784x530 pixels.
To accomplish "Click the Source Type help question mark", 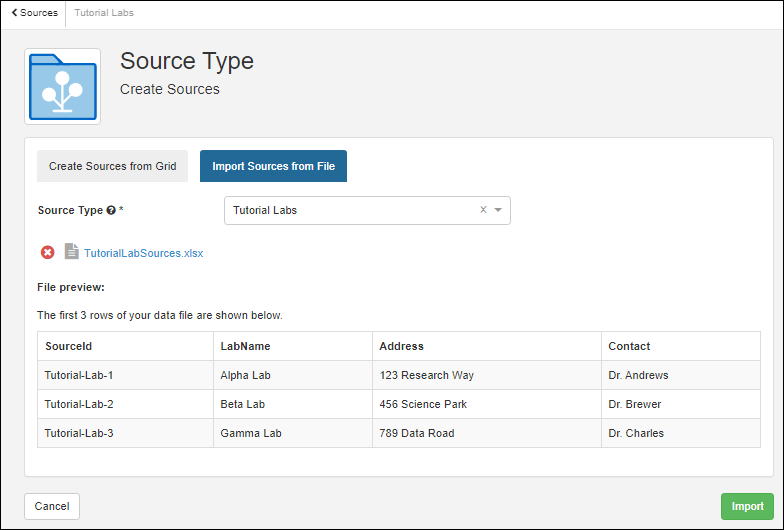I will tap(111, 211).
